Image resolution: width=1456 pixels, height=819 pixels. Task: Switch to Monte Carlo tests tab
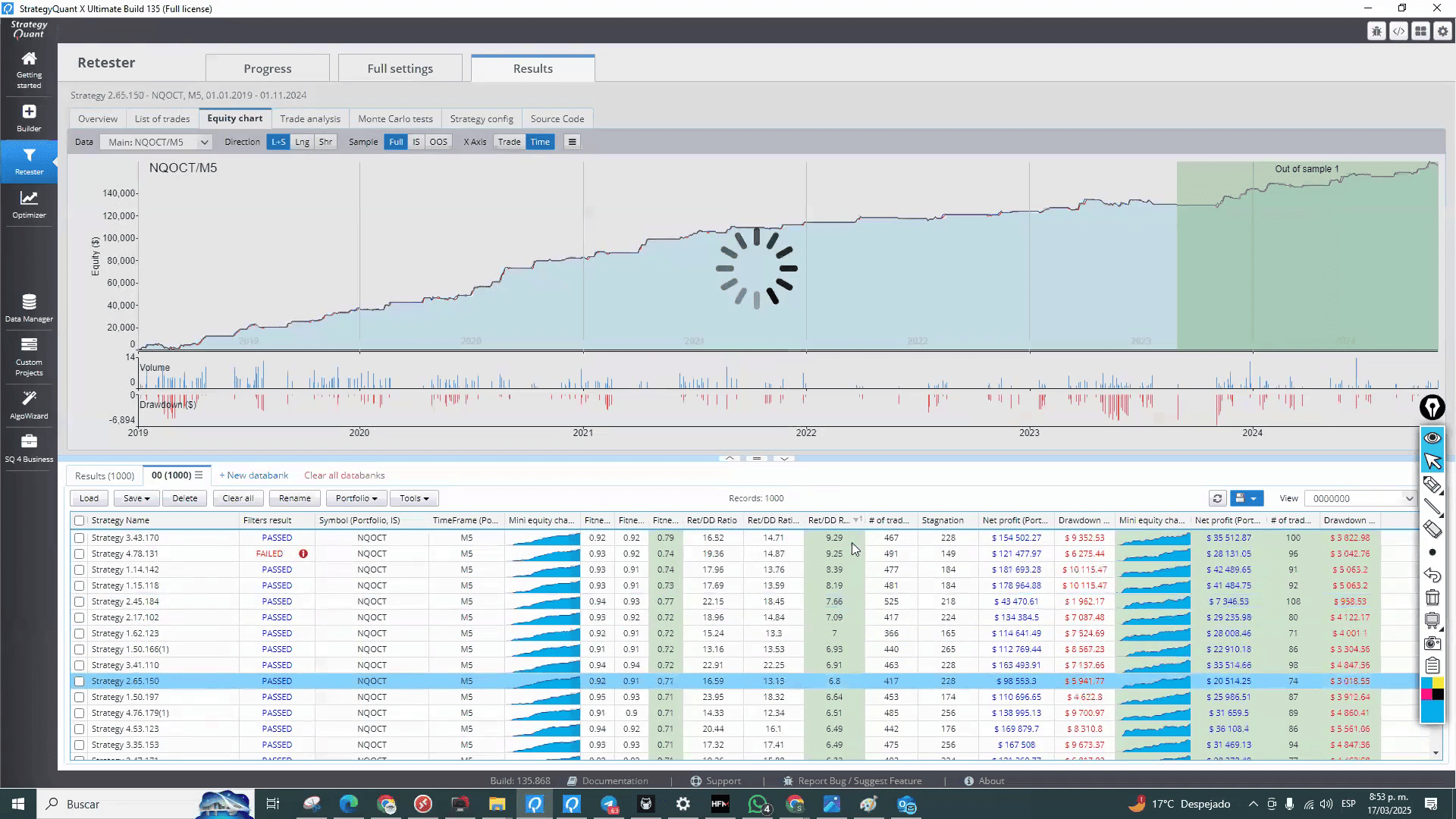395,119
